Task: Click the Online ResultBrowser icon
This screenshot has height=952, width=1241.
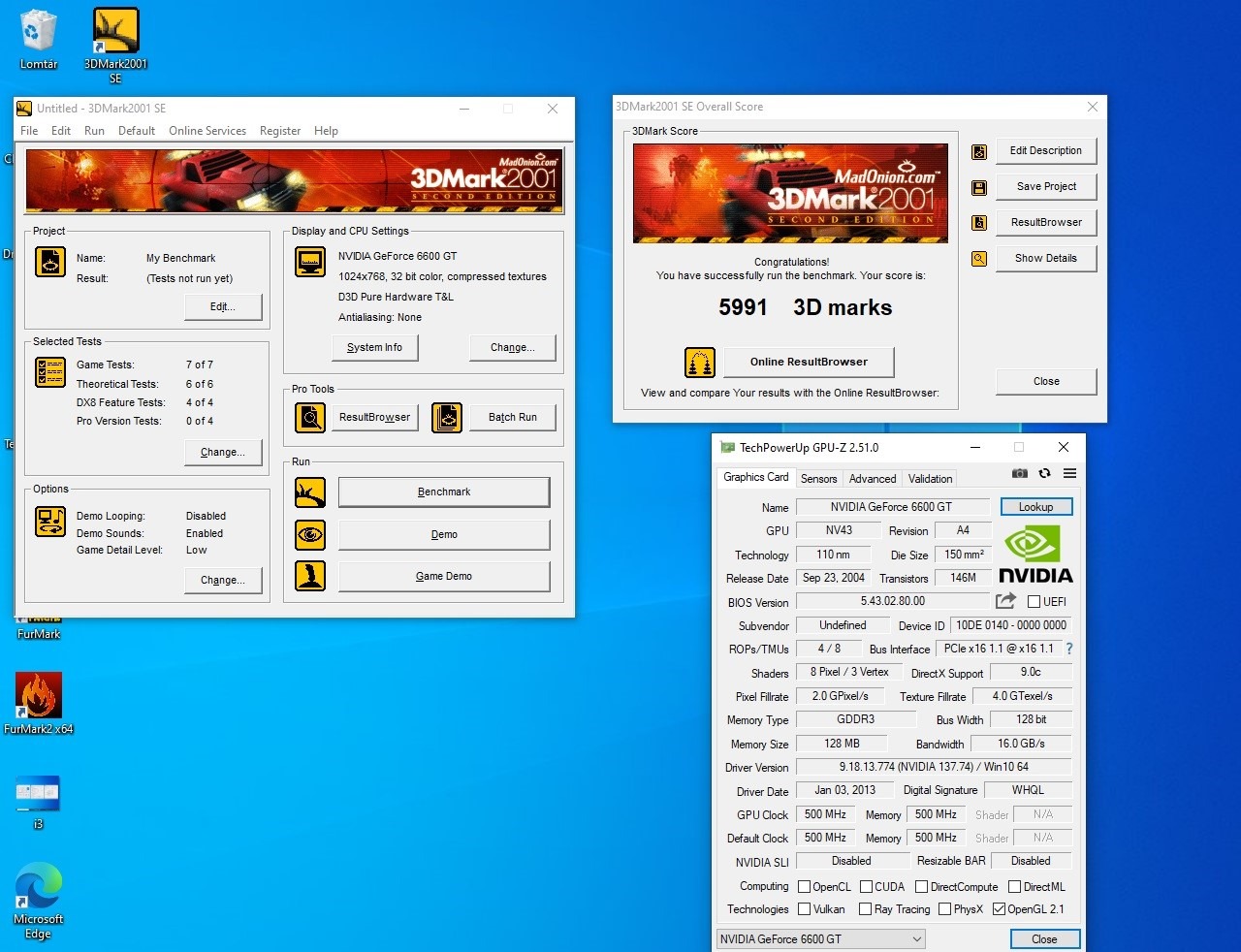Action: coord(700,363)
